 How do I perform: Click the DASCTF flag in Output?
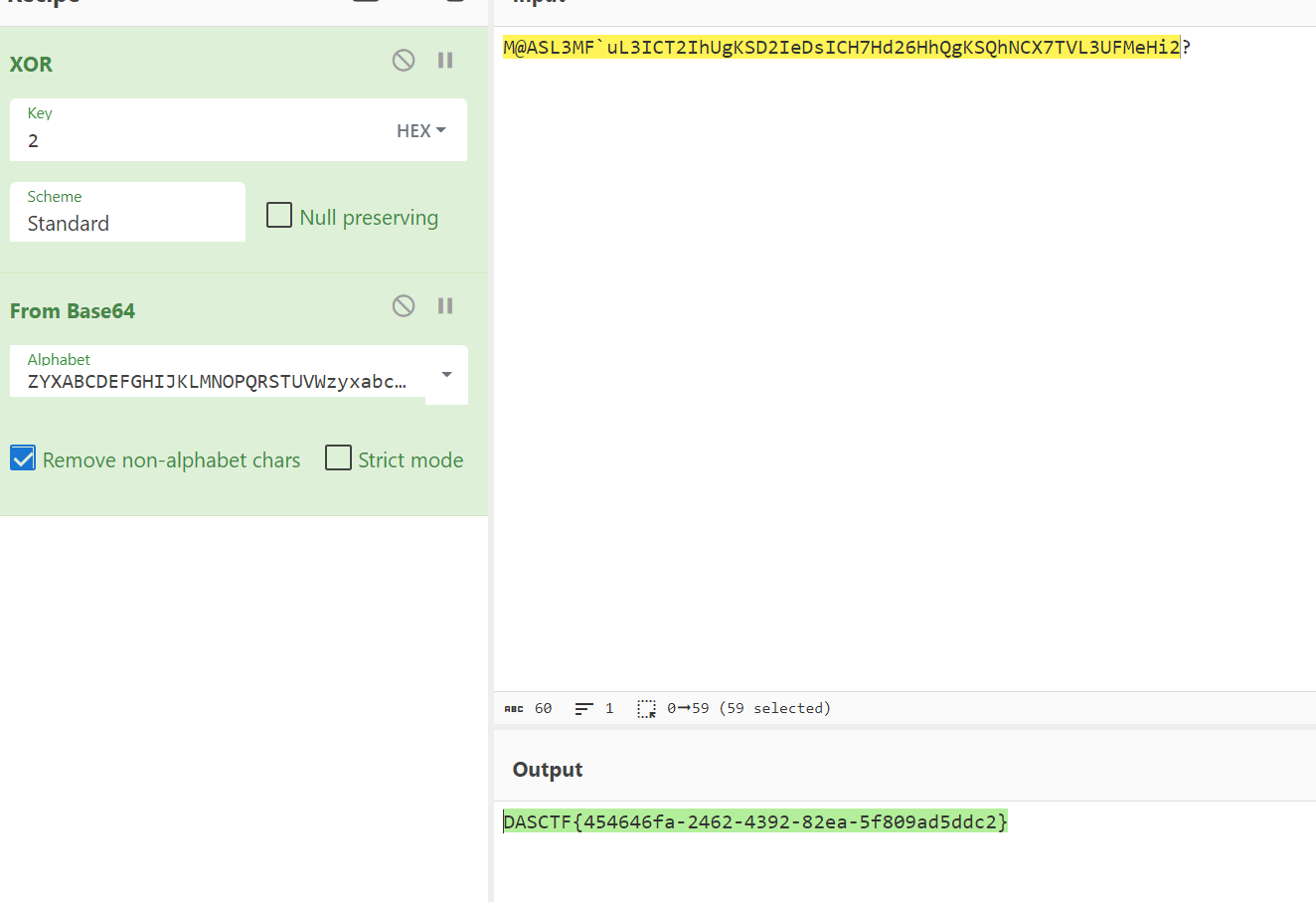click(x=755, y=821)
